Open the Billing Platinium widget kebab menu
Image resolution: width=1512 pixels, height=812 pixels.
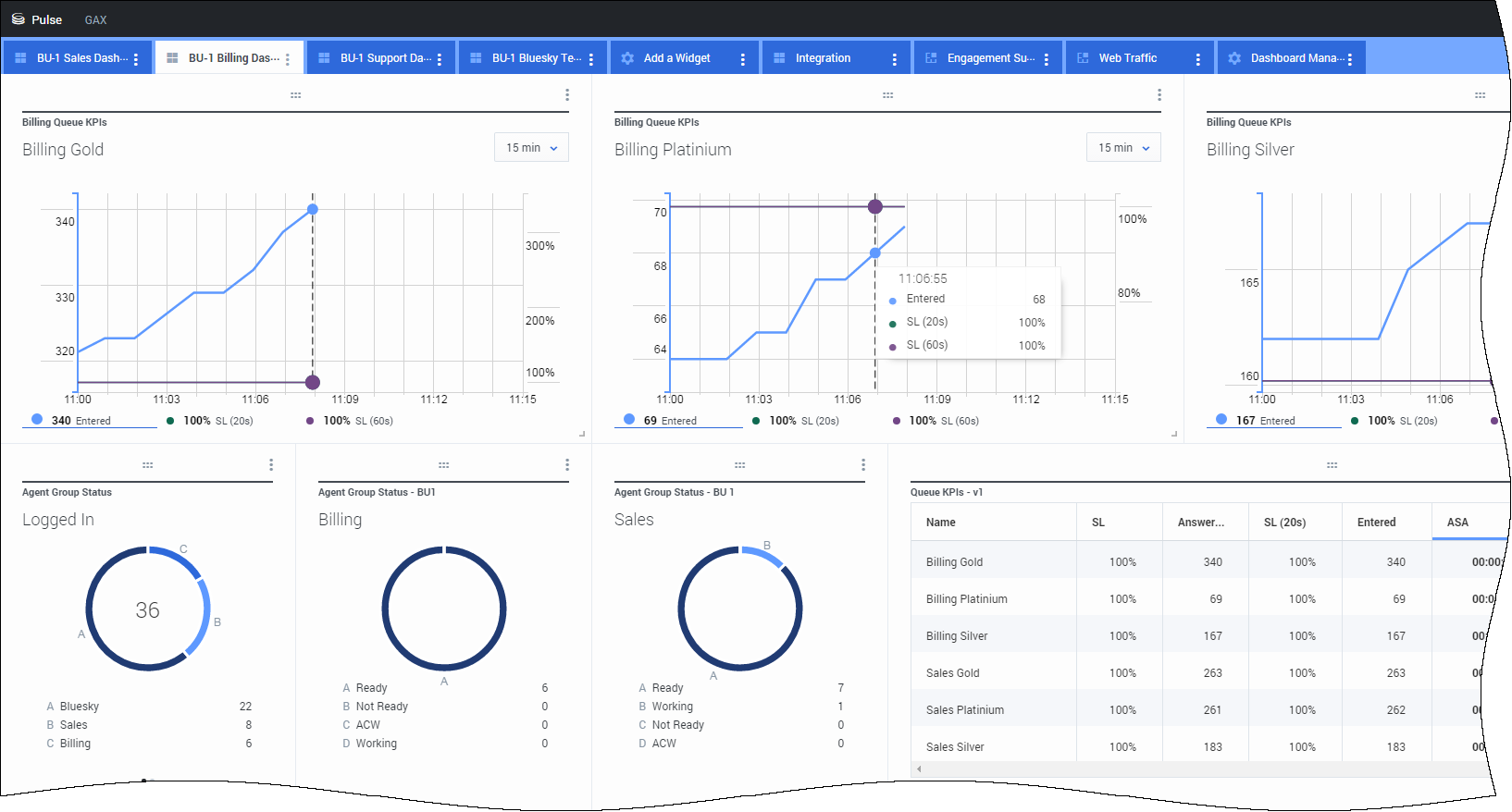coord(1159,95)
